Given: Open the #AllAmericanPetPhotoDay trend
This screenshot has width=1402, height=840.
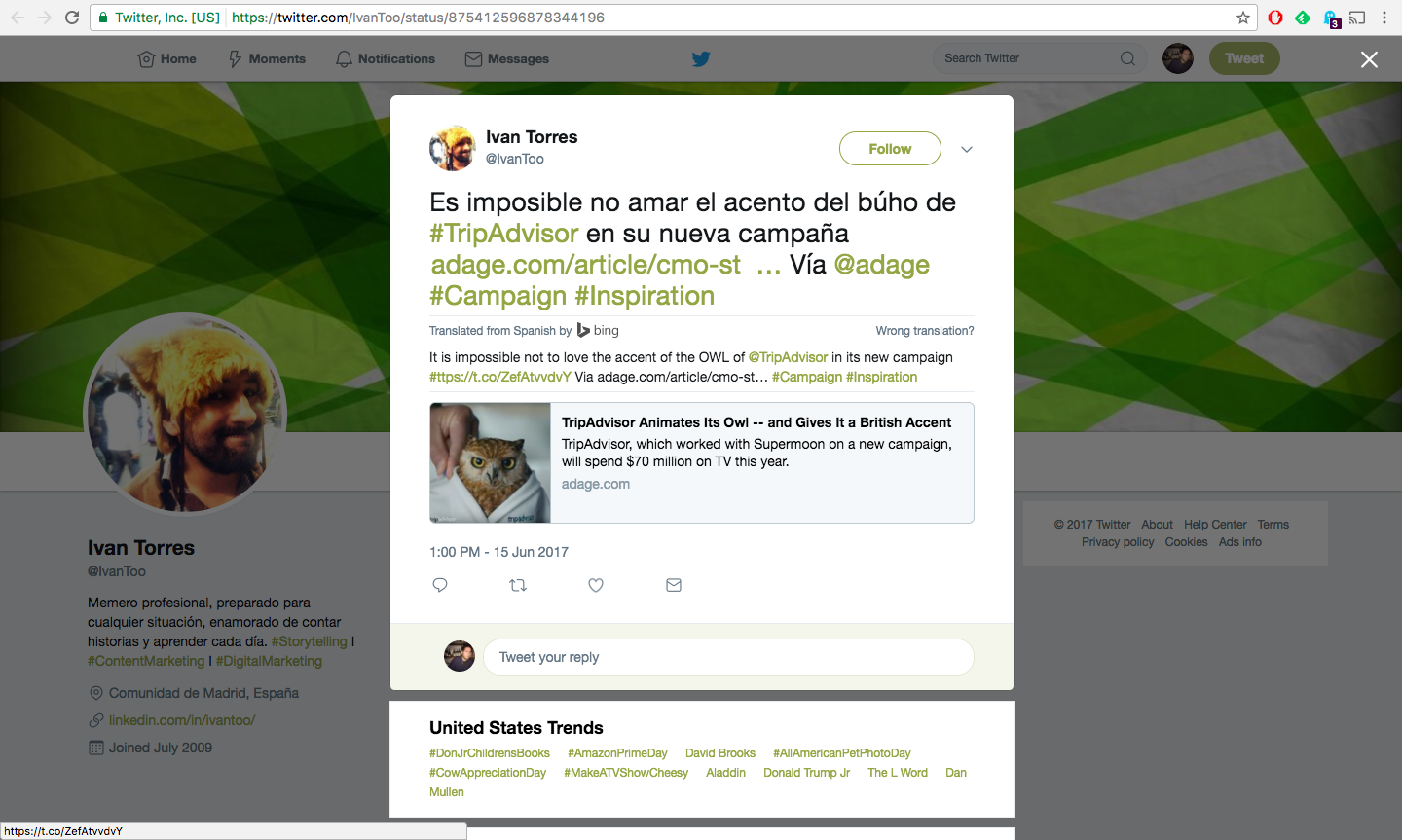Looking at the screenshot, I should (842, 753).
